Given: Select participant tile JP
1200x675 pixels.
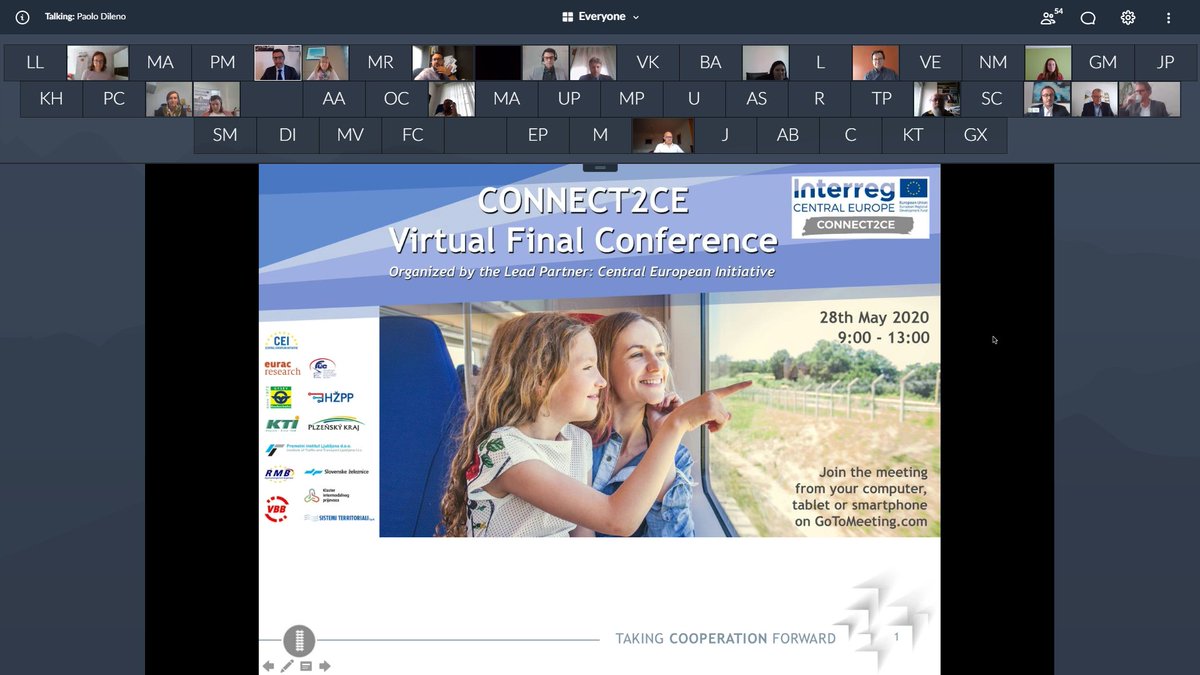Looking at the screenshot, I should click(x=1165, y=62).
